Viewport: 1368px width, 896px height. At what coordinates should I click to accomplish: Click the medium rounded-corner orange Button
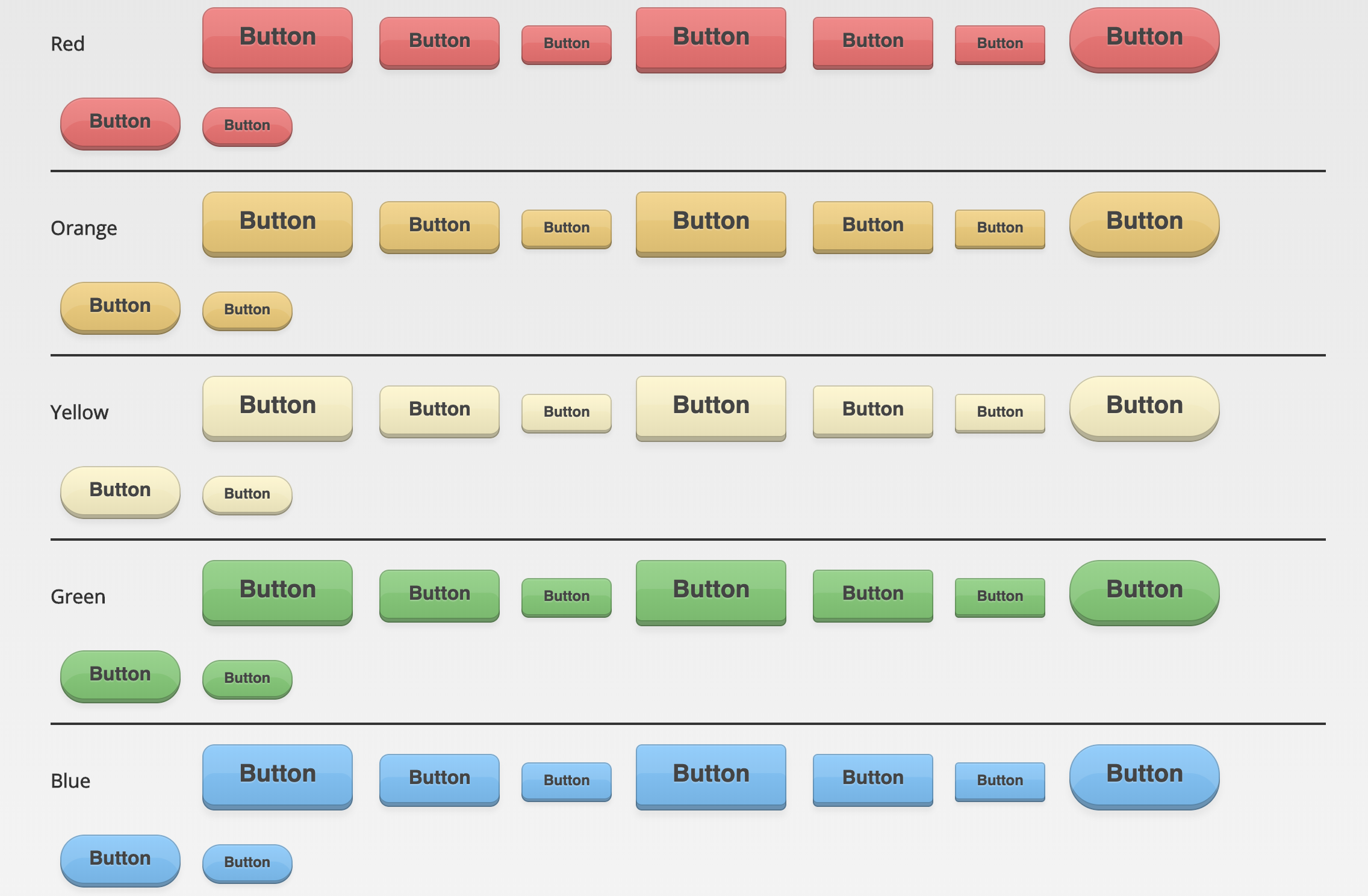(x=440, y=227)
